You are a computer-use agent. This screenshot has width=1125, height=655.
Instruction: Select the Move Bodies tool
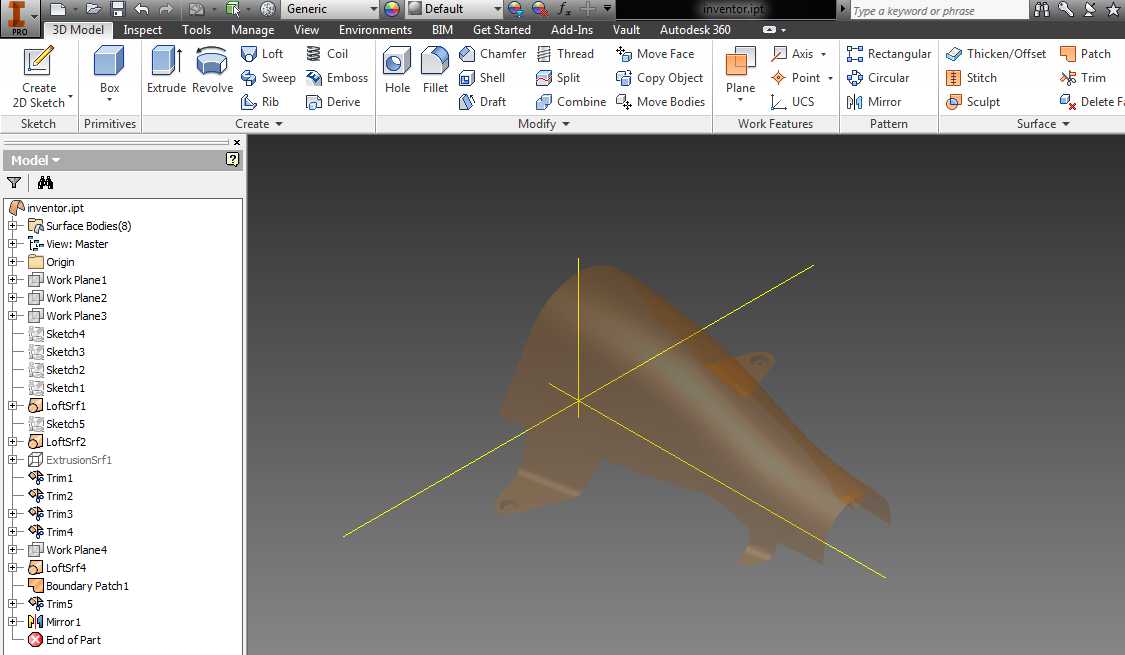pyautogui.click(x=660, y=102)
